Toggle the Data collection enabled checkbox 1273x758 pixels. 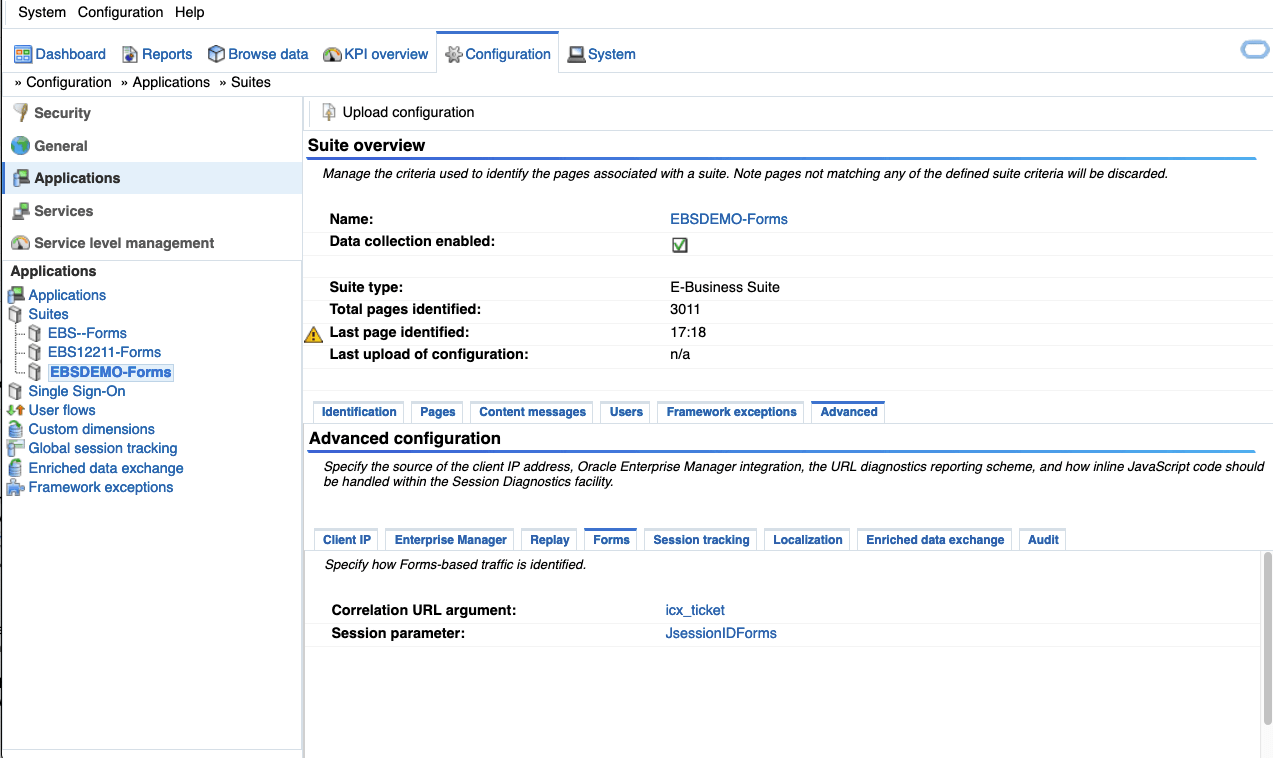tap(680, 245)
